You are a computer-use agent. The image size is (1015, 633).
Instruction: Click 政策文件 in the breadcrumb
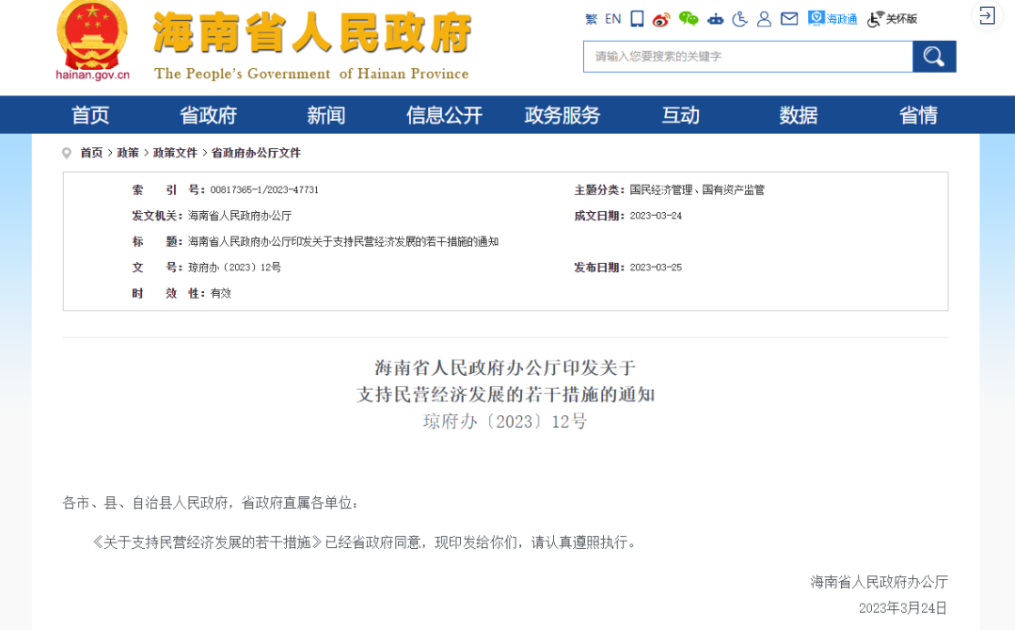pos(175,153)
